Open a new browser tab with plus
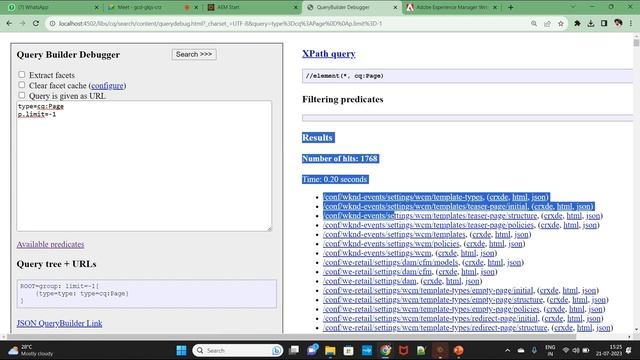The height and width of the screenshot is (360, 640). pyautogui.click(x=511, y=7)
